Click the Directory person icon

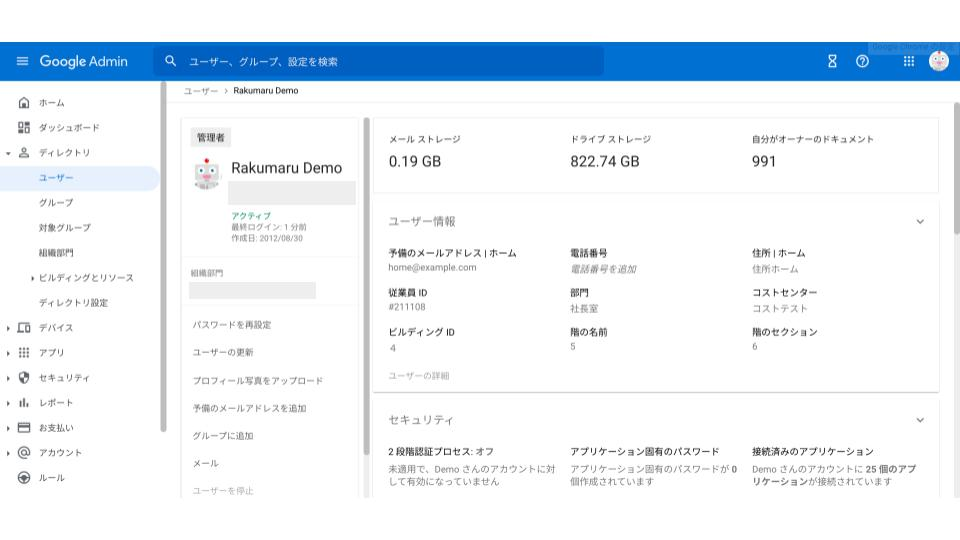[24, 152]
